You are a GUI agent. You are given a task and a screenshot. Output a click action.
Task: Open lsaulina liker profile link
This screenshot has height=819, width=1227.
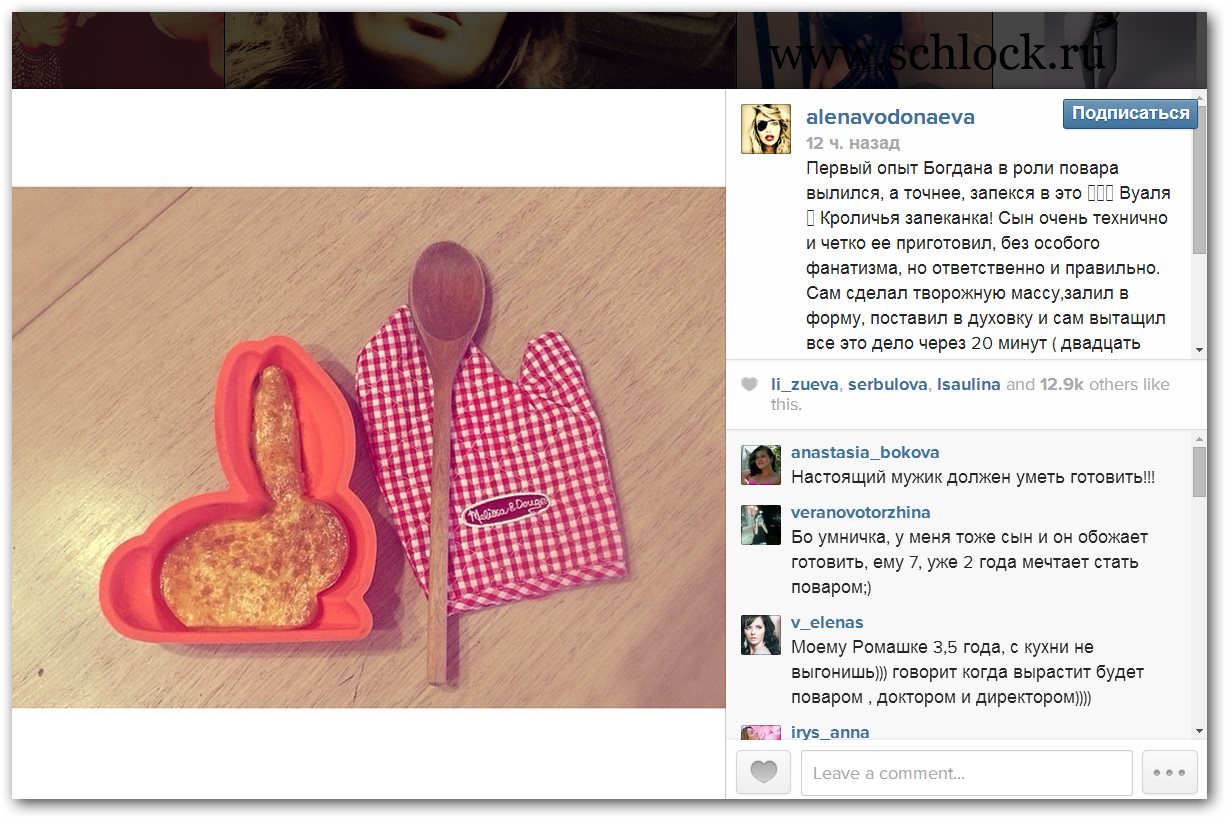coord(969,385)
